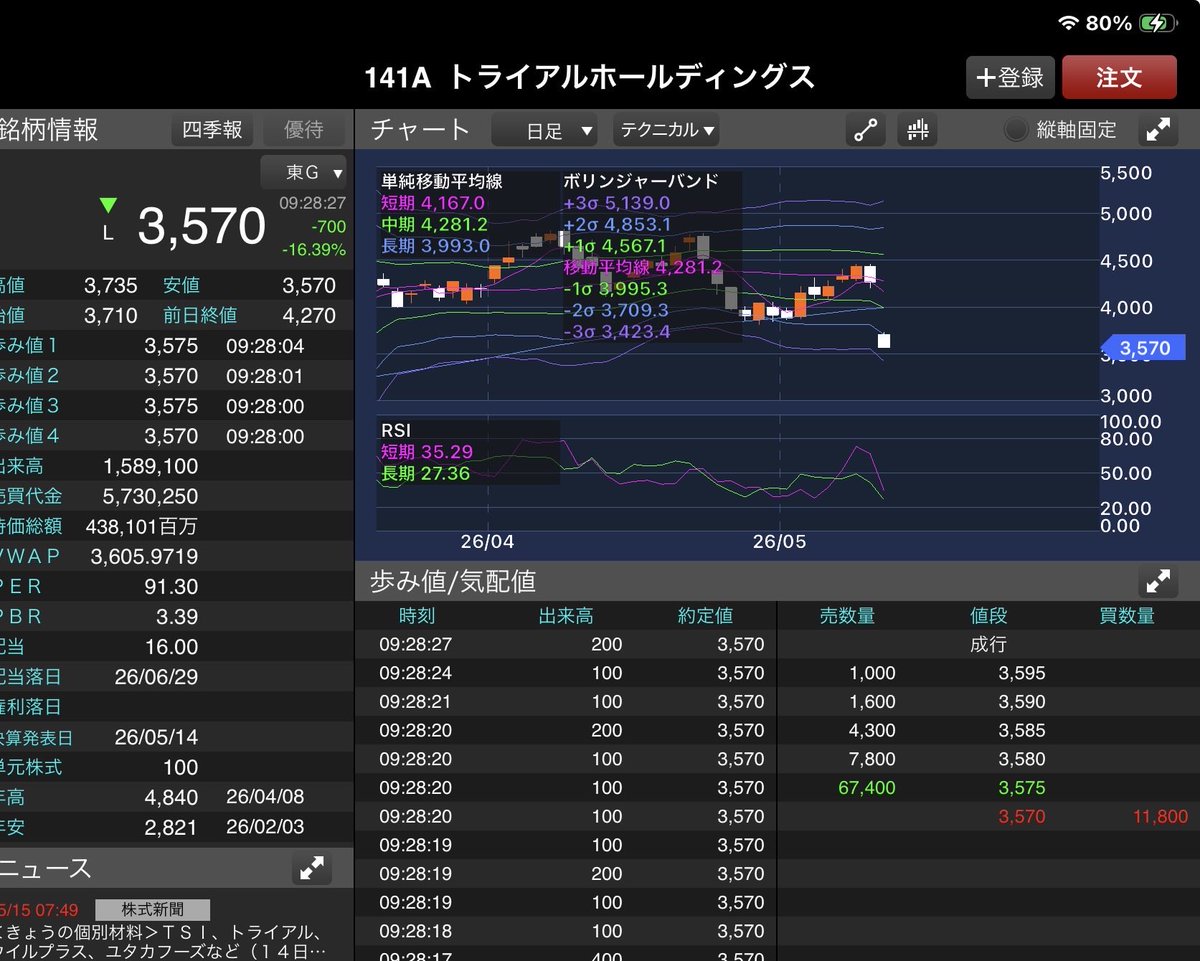Tap the VWAP value 3,605.9719

144,557
